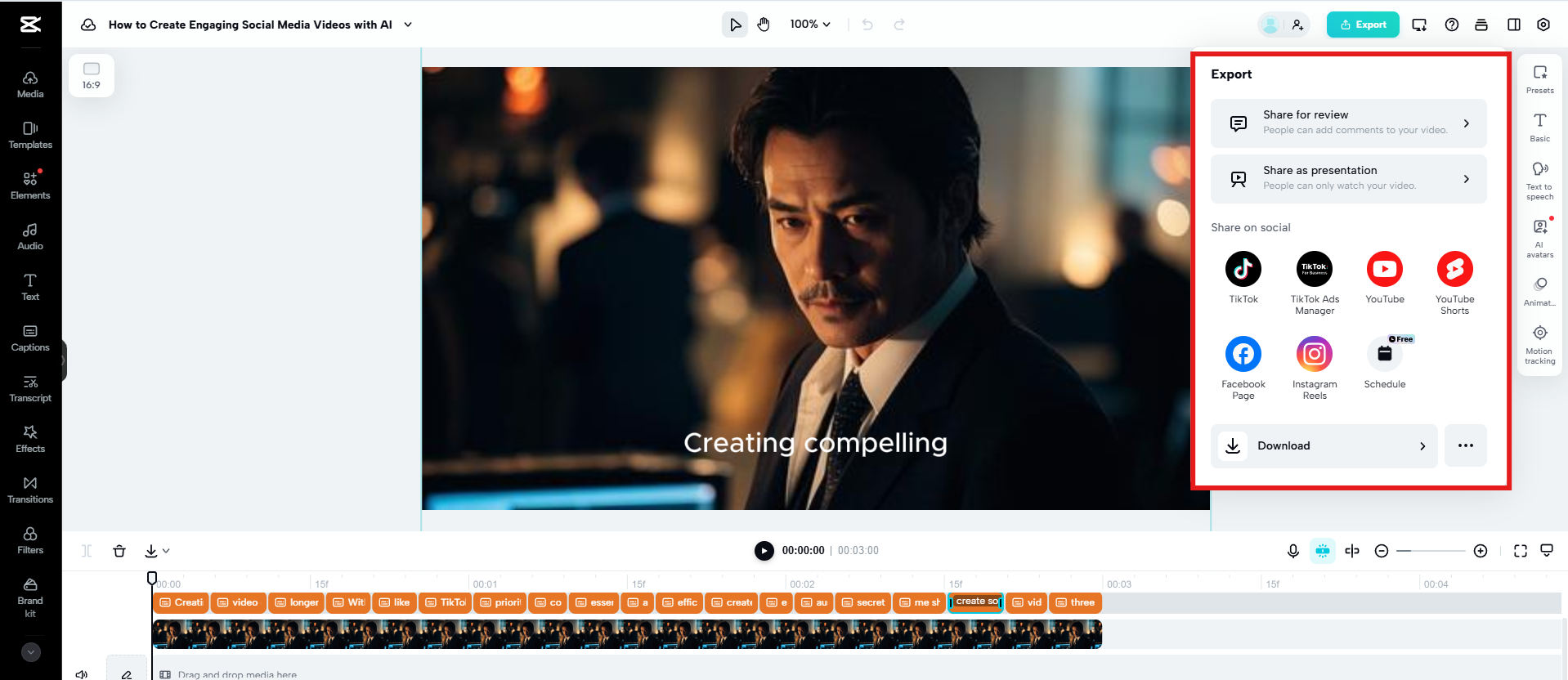Open the 100% zoom dropdown
The width and height of the screenshot is (1568, 680).
810,25
